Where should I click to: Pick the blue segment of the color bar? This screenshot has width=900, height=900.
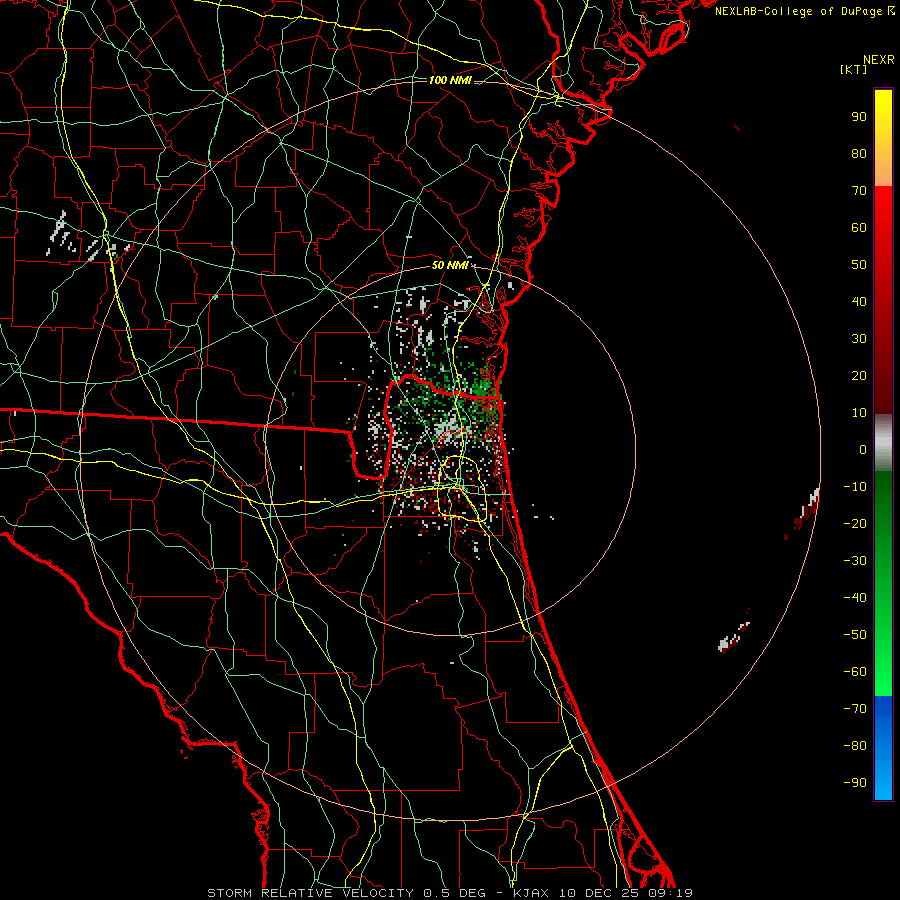(x=883, y=748)
